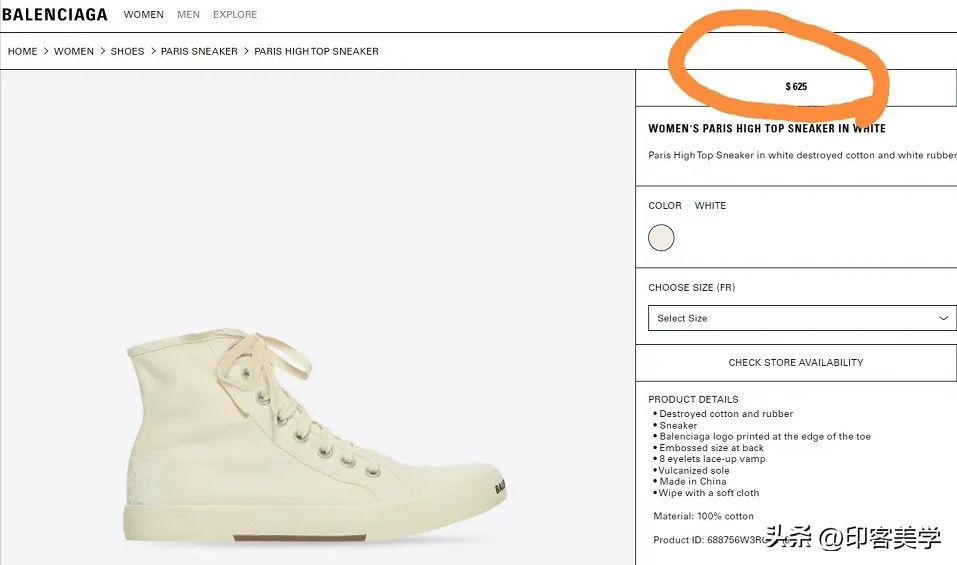Click the Material: 100% cotton text
This screenshot has width=957, height=565.
point(701,516)
